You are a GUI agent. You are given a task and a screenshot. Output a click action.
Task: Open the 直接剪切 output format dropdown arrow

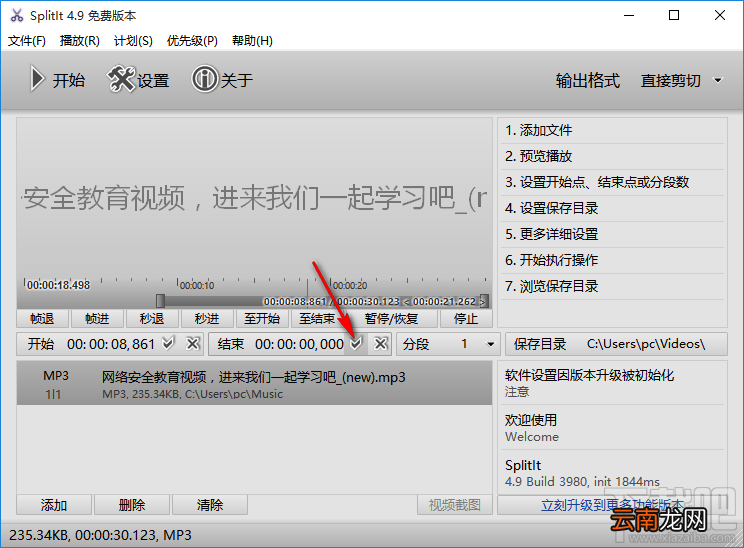[718, 80]
